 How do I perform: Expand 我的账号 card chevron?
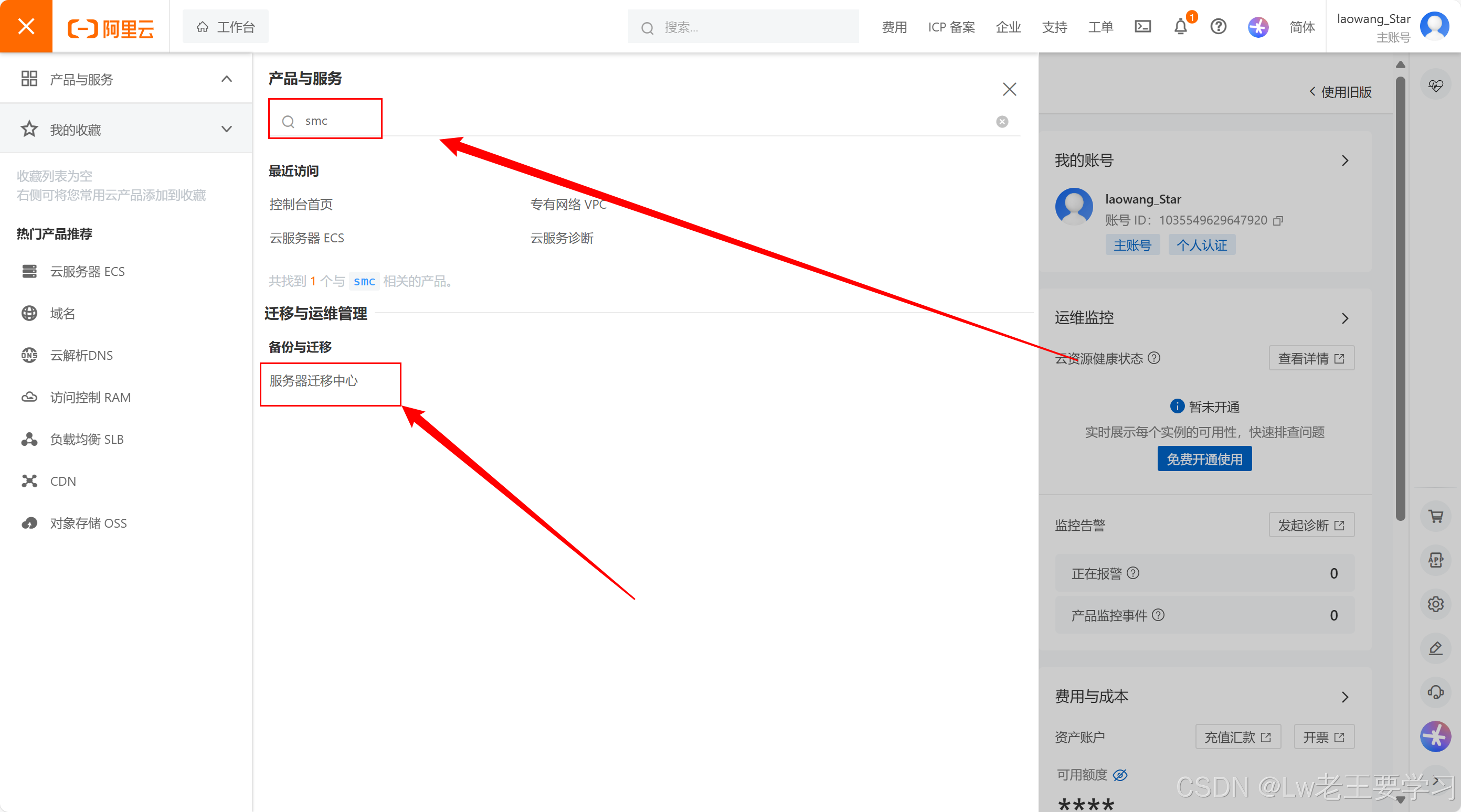1344,161
